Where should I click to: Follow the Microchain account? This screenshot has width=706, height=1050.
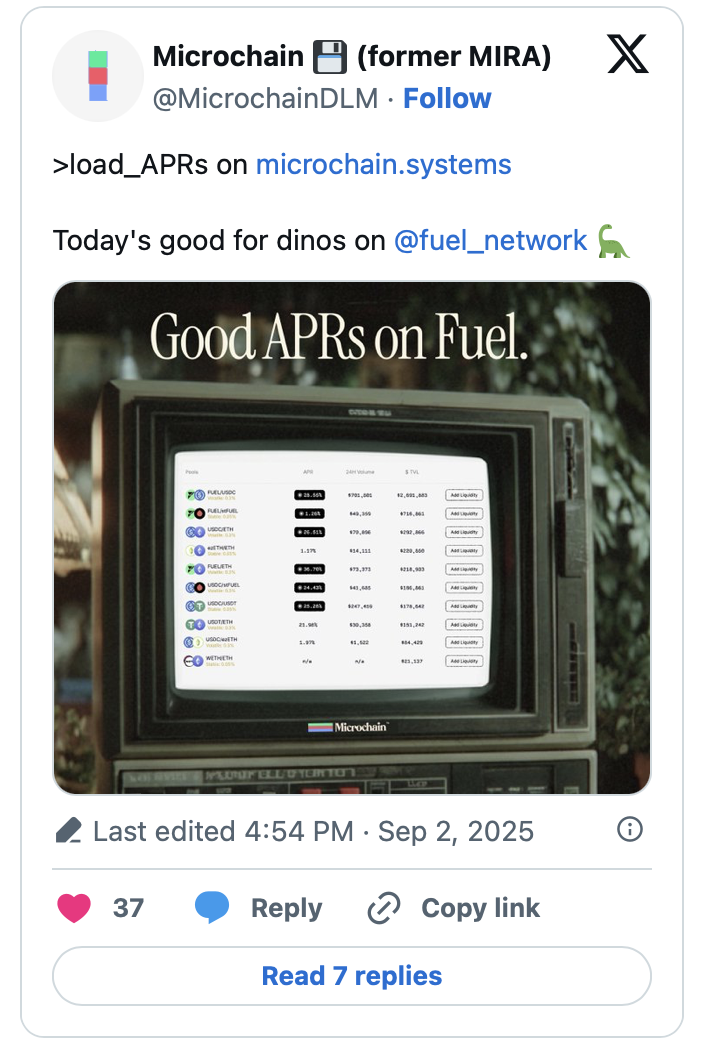click(x=447, y=99)
